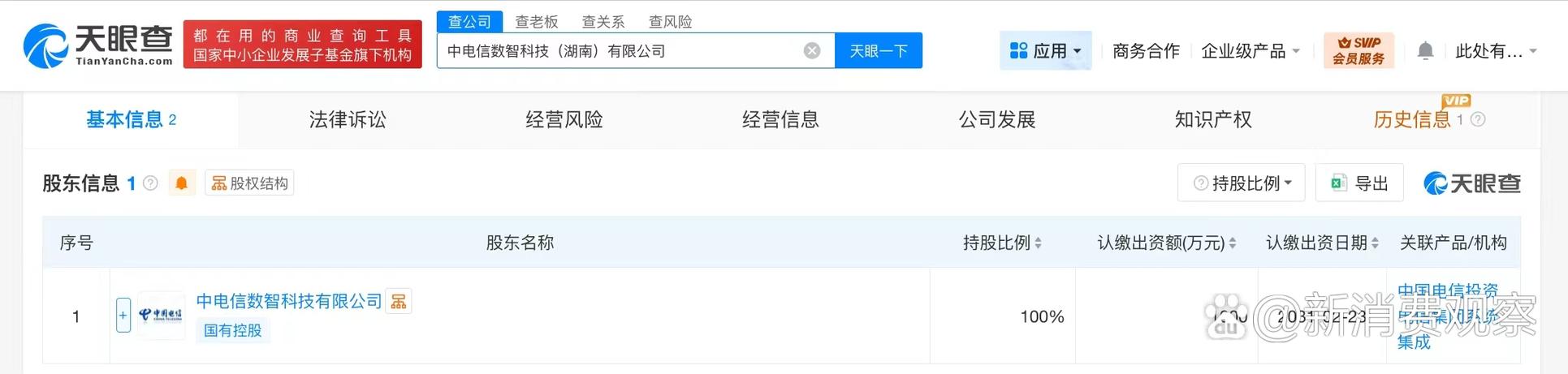Image resolution: width=1568 pixels, height=374 pixels.
Task: Sort by 认缴出资额(万元) column
Action: pyautogui.click(x=1166, y=243)
